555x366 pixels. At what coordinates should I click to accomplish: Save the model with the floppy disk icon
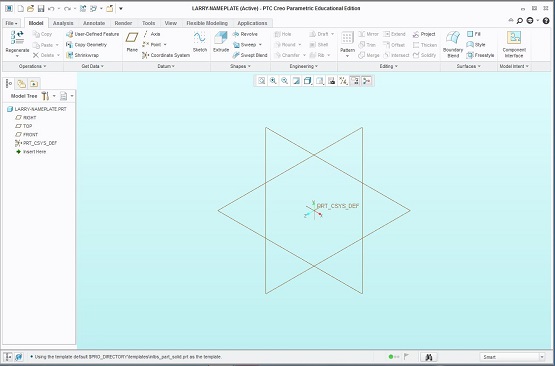click(x=41, y=8)
